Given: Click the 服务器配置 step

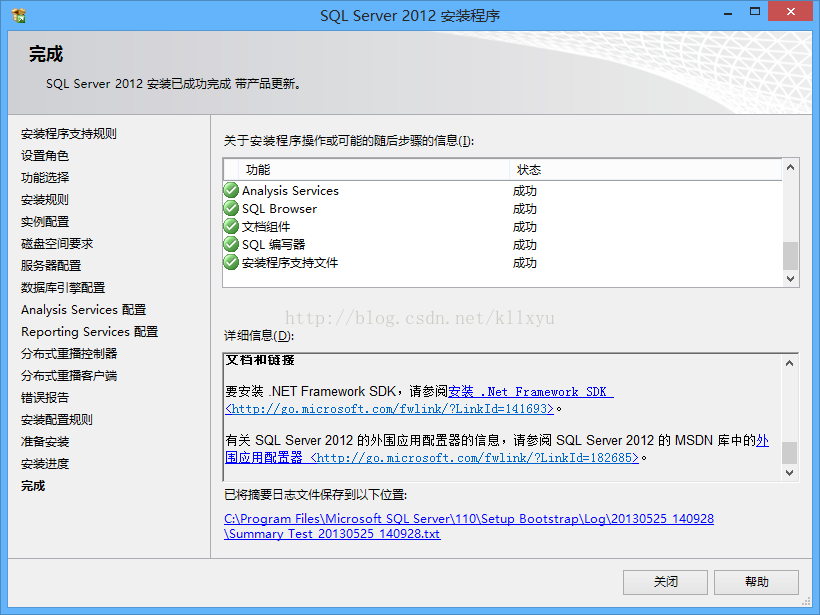Looking at the screenshot, I should point(51,265).
